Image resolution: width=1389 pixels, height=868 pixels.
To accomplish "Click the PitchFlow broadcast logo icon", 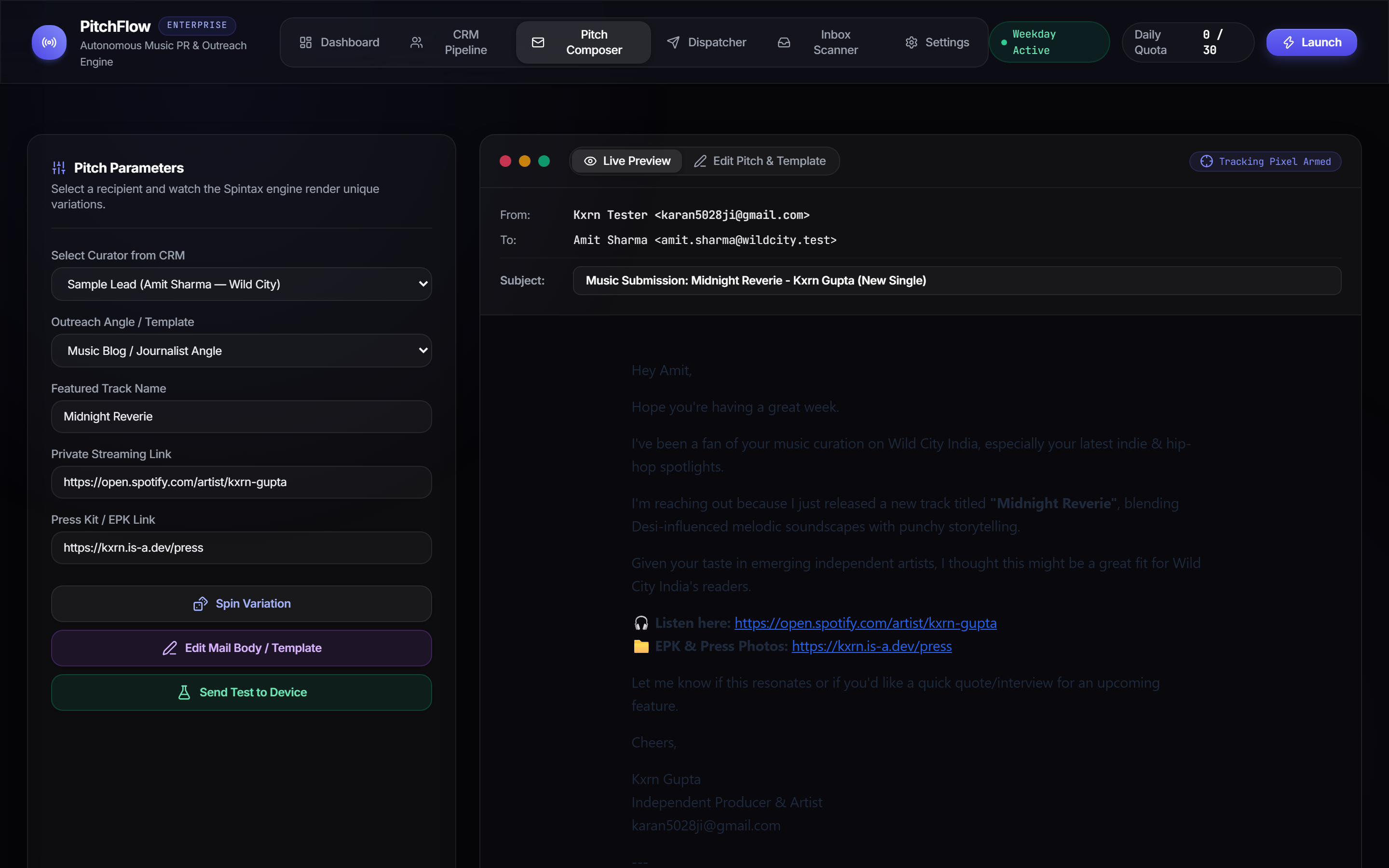I will pos(49,42).
